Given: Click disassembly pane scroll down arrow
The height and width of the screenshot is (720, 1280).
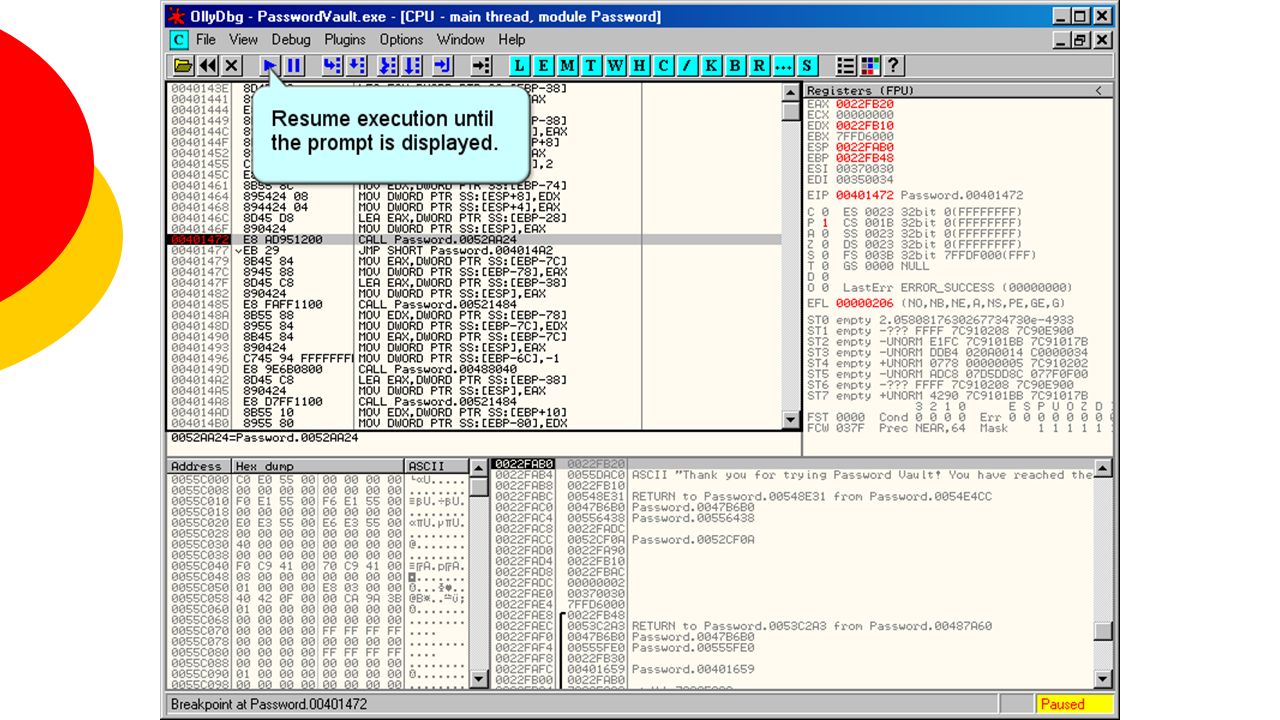Looking at the screenshot, I should pyautogui.click(x=791, y=422).
